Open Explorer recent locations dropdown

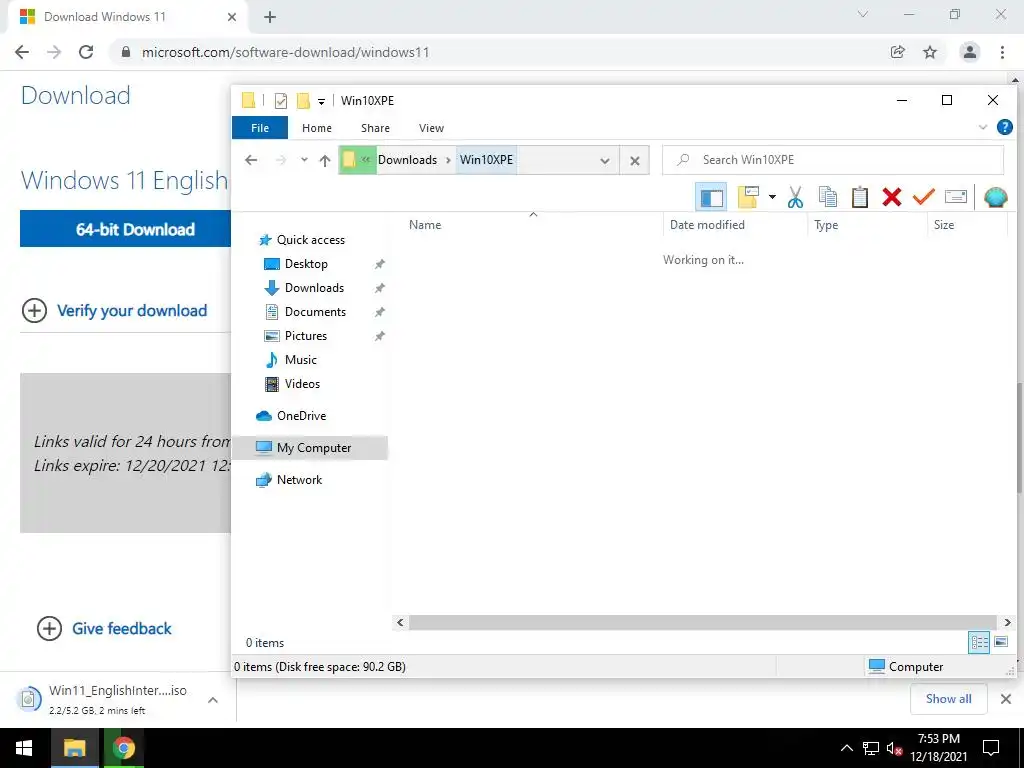point(304,160)
